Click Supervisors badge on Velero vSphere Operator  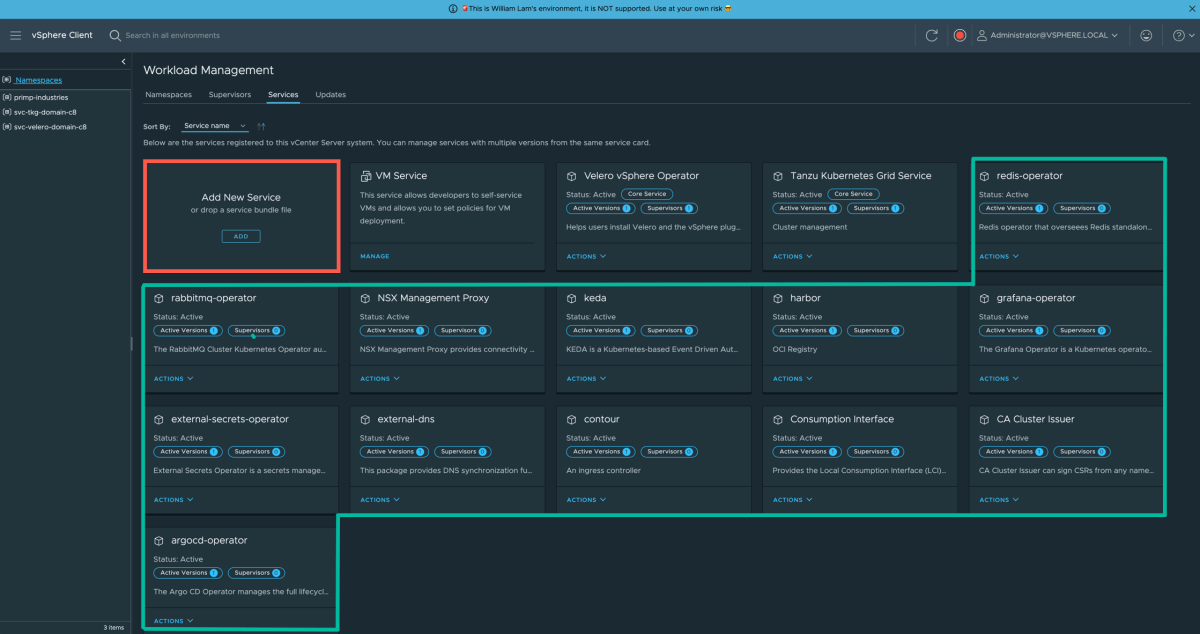[668, 208]
